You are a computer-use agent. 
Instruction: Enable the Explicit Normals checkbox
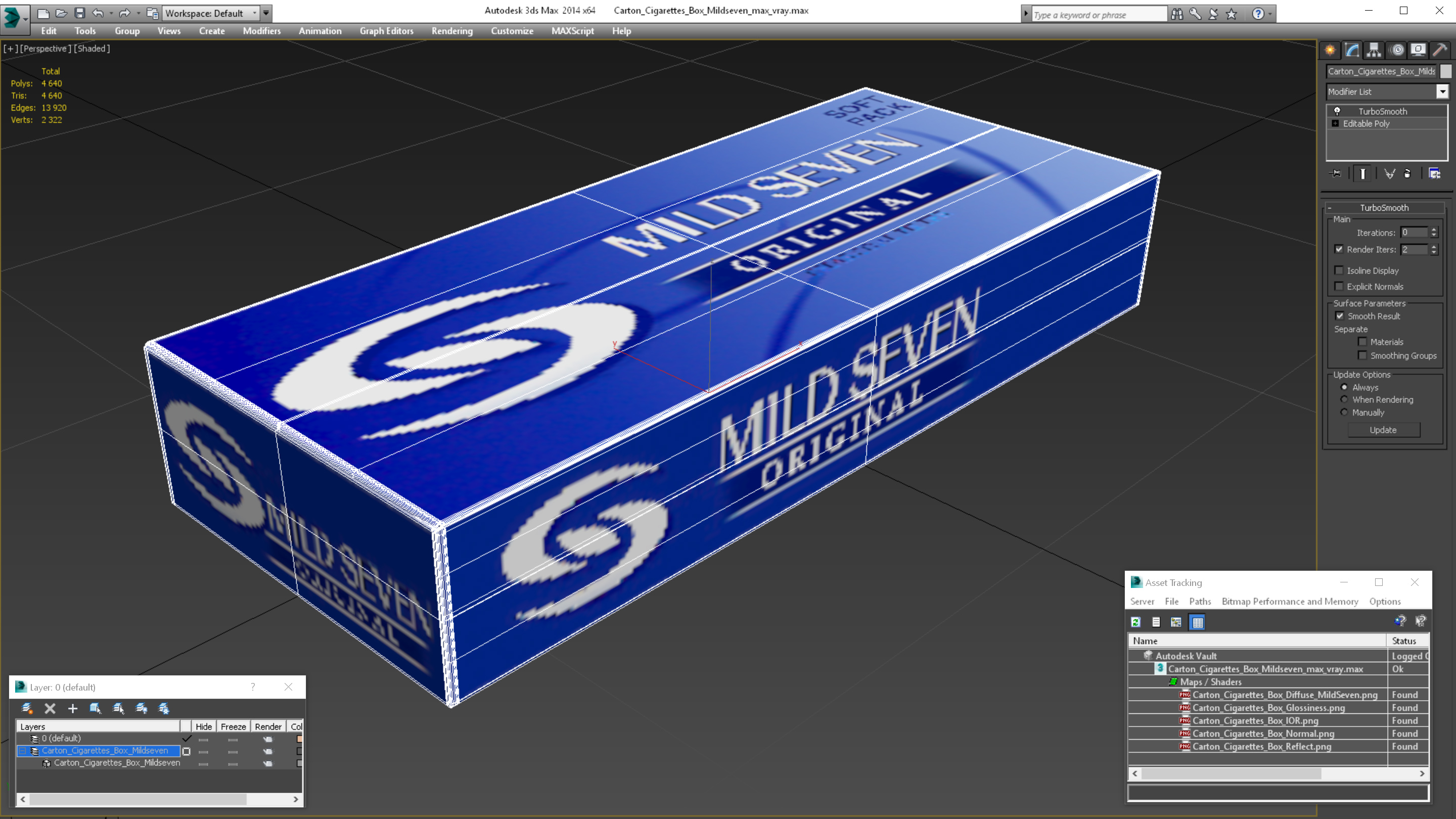pos(1338,286)
